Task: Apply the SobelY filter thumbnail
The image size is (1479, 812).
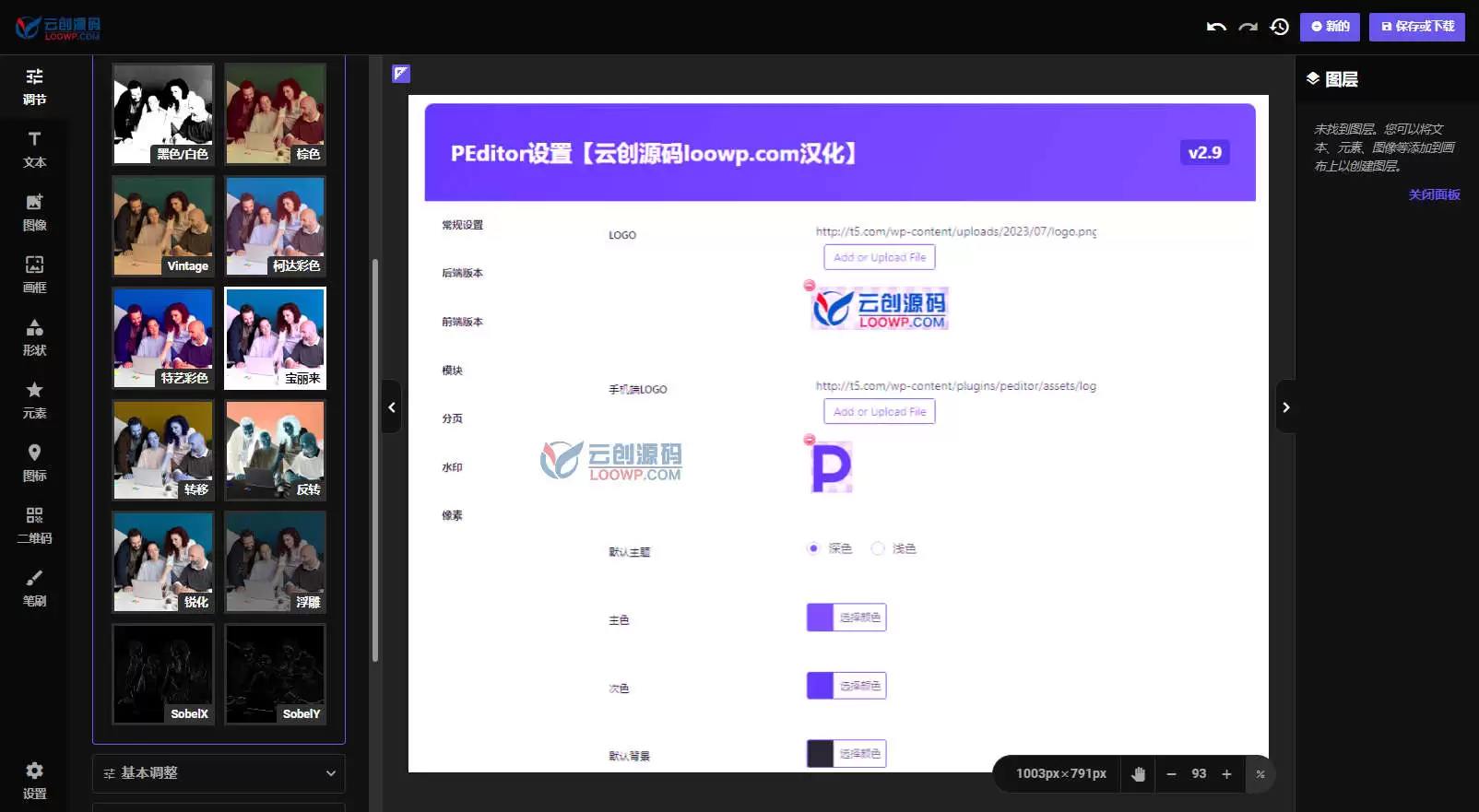Action: point(276,675)
